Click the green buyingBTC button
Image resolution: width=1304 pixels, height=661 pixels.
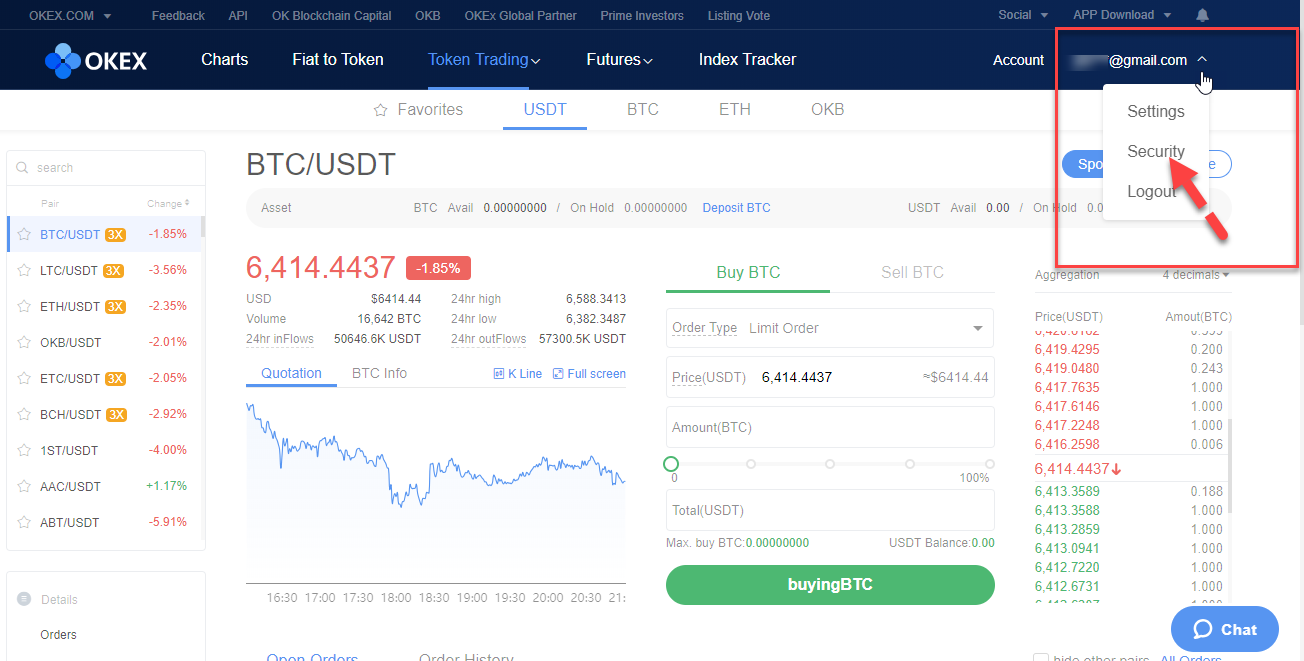(830, 585)
